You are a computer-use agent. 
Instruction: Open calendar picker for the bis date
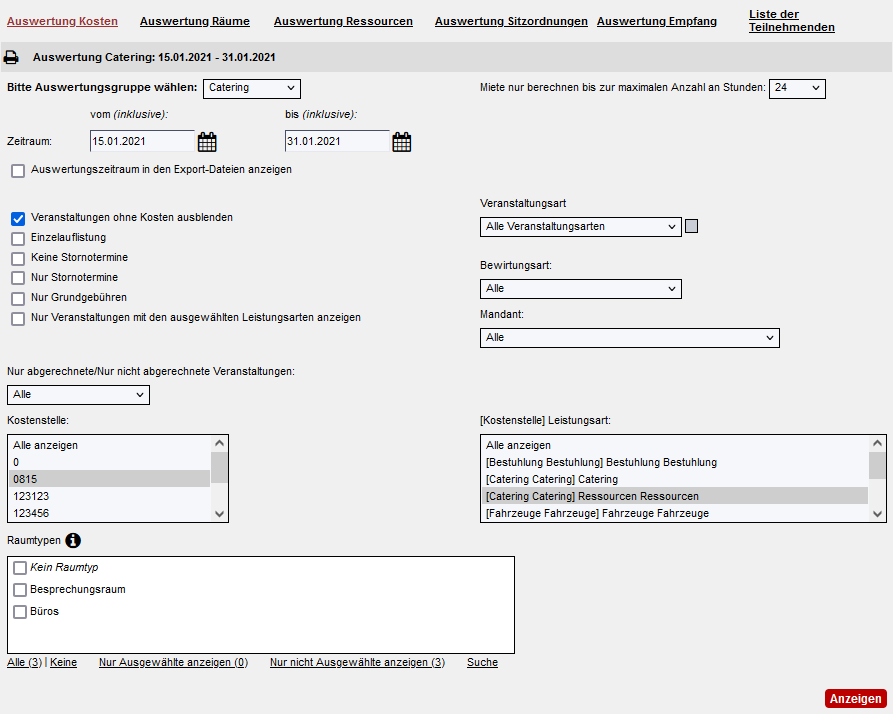coord(402,142)
